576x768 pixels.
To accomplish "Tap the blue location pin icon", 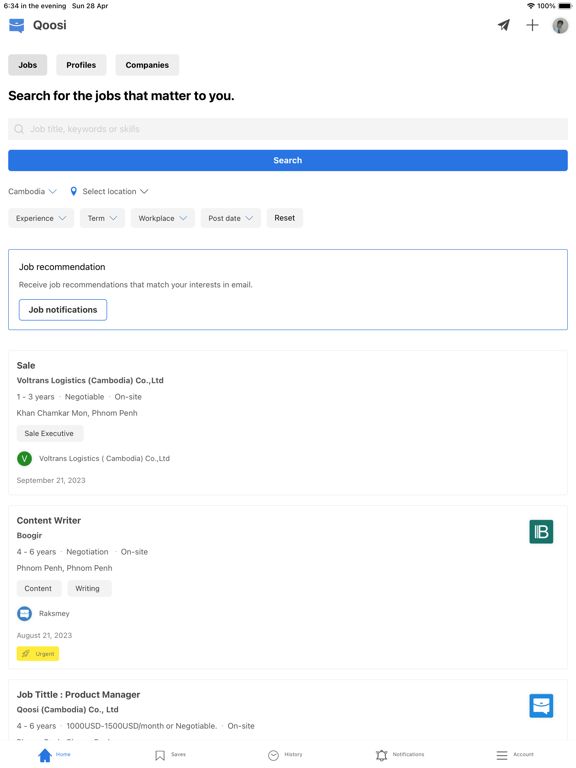I will [x=73, y=192].
